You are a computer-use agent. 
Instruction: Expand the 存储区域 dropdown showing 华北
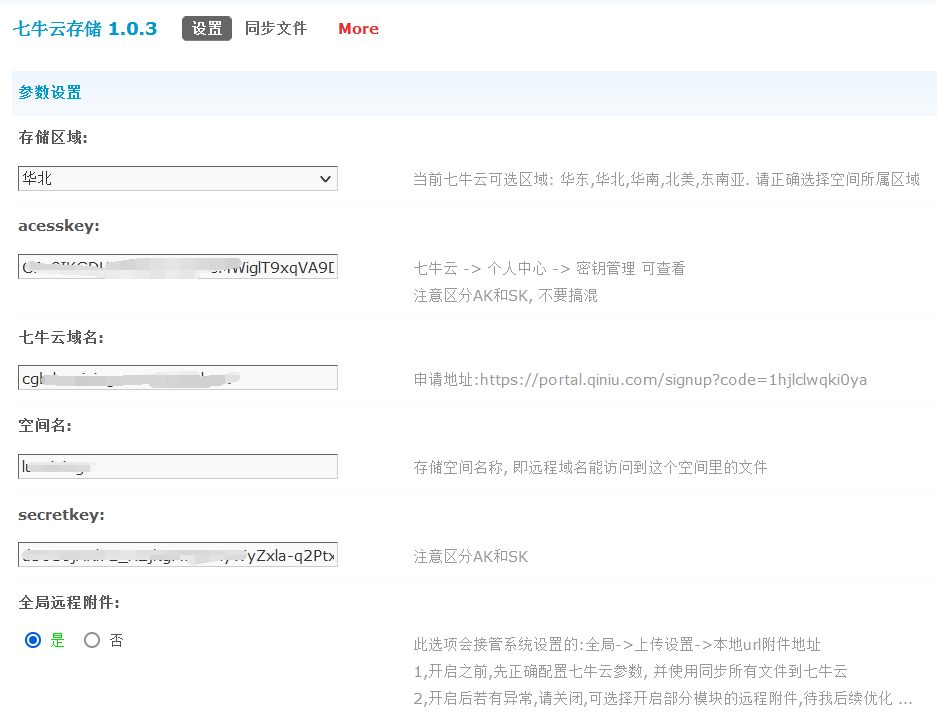point(177,179)
